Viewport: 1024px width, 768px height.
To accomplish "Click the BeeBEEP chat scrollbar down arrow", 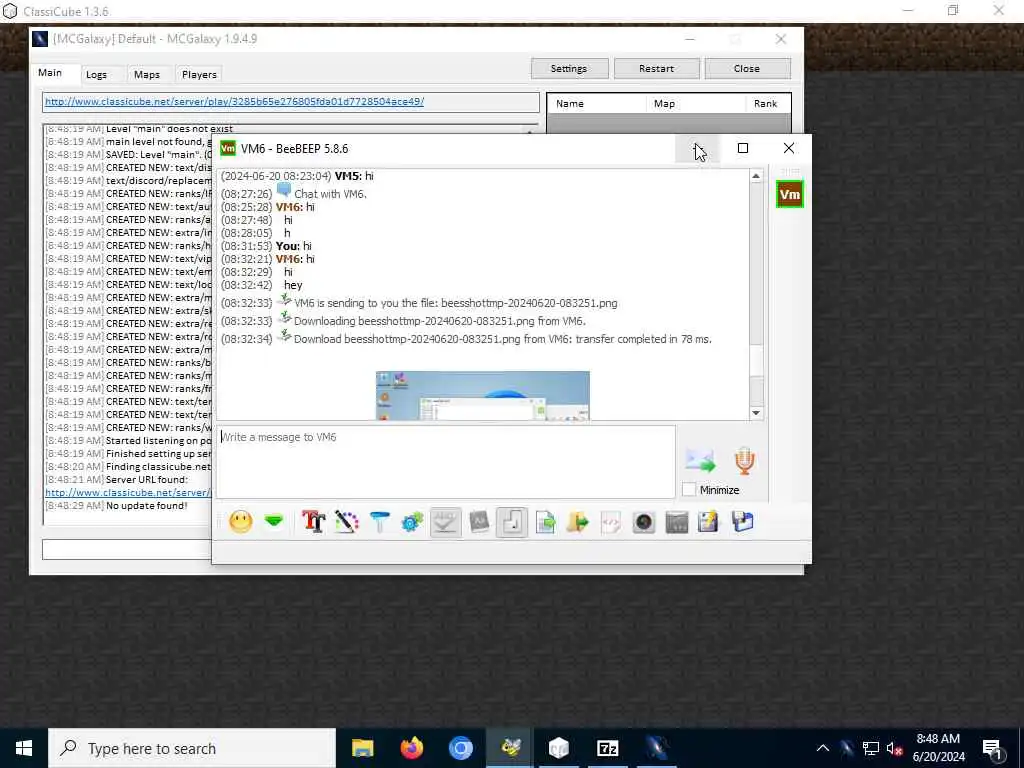I will (x=756, y=413).
